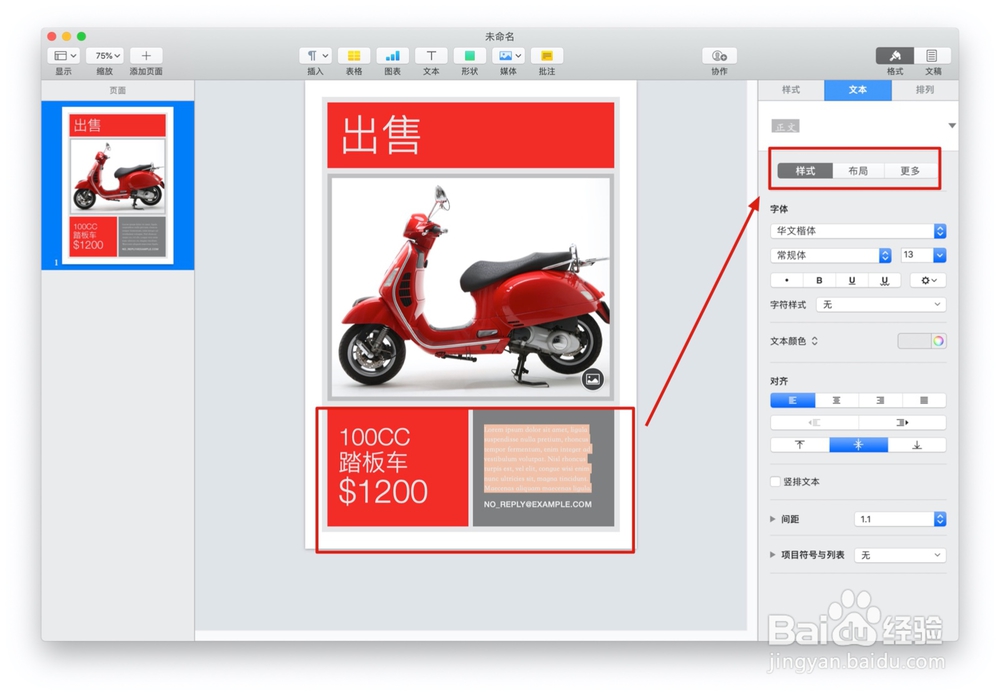The width and height of the screenshot is (1000, 696).
Task: Expand the 间距 spacing section
Action: [x=773, y=519]
